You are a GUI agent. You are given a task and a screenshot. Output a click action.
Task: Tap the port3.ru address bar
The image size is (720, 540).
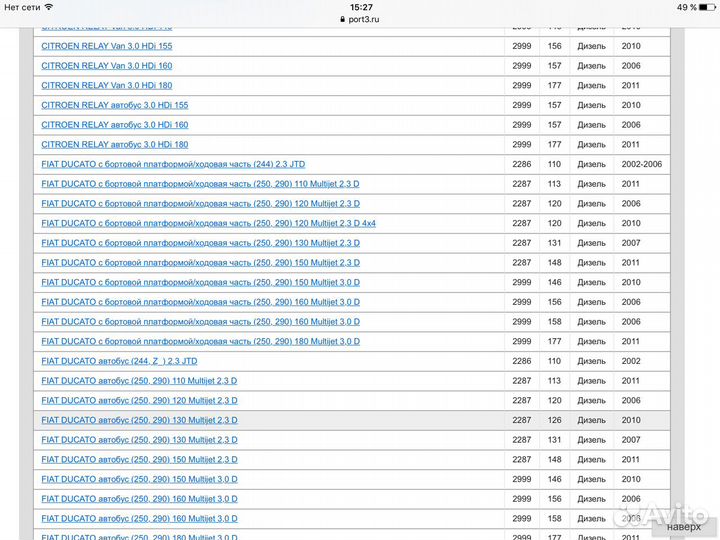coord(360,19)
